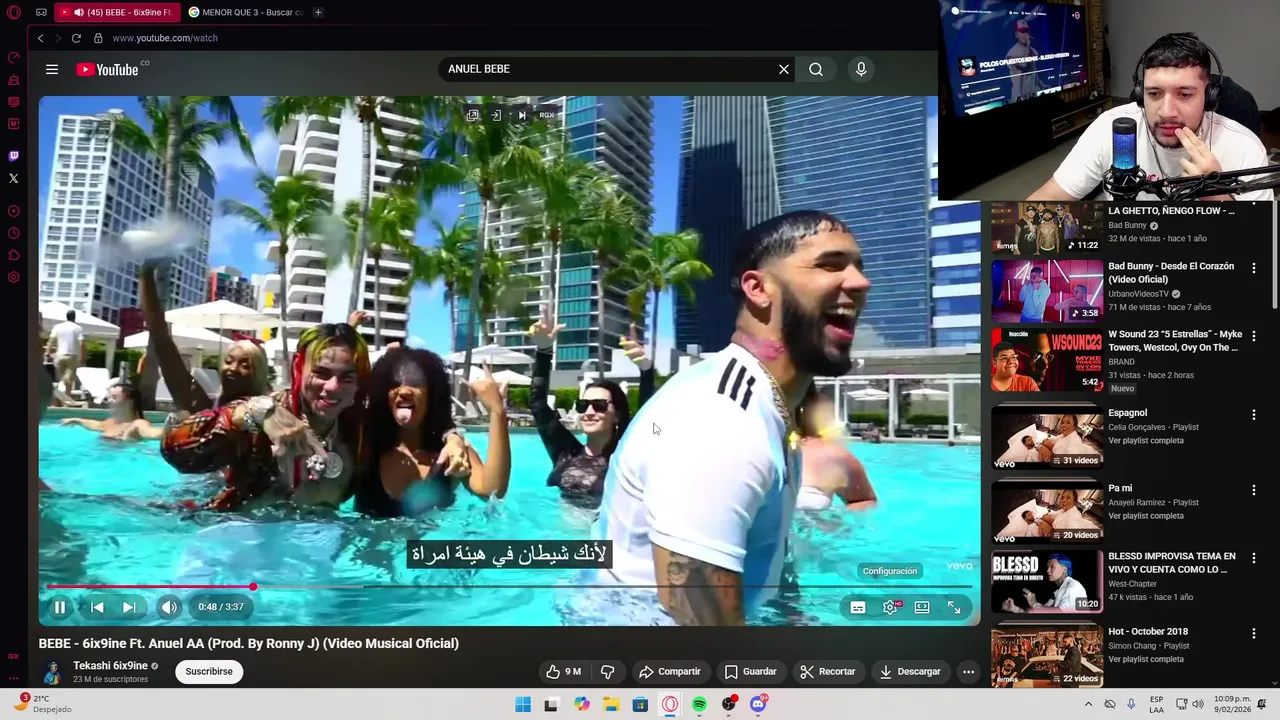
Task: Open options for Bad Bunny Desde El Corazón
Action: [x=1253, y=268]
